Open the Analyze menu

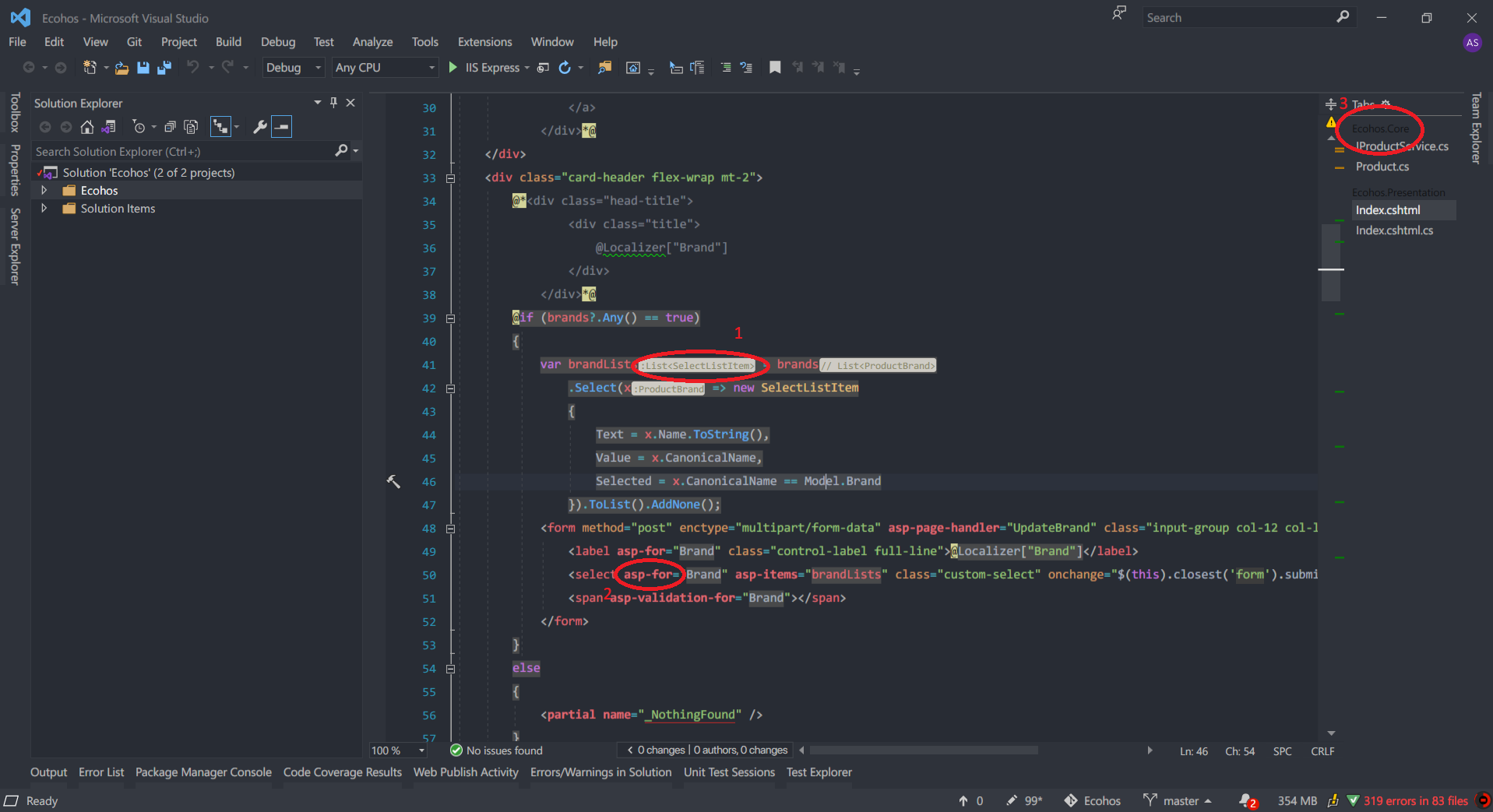[372, 42]
